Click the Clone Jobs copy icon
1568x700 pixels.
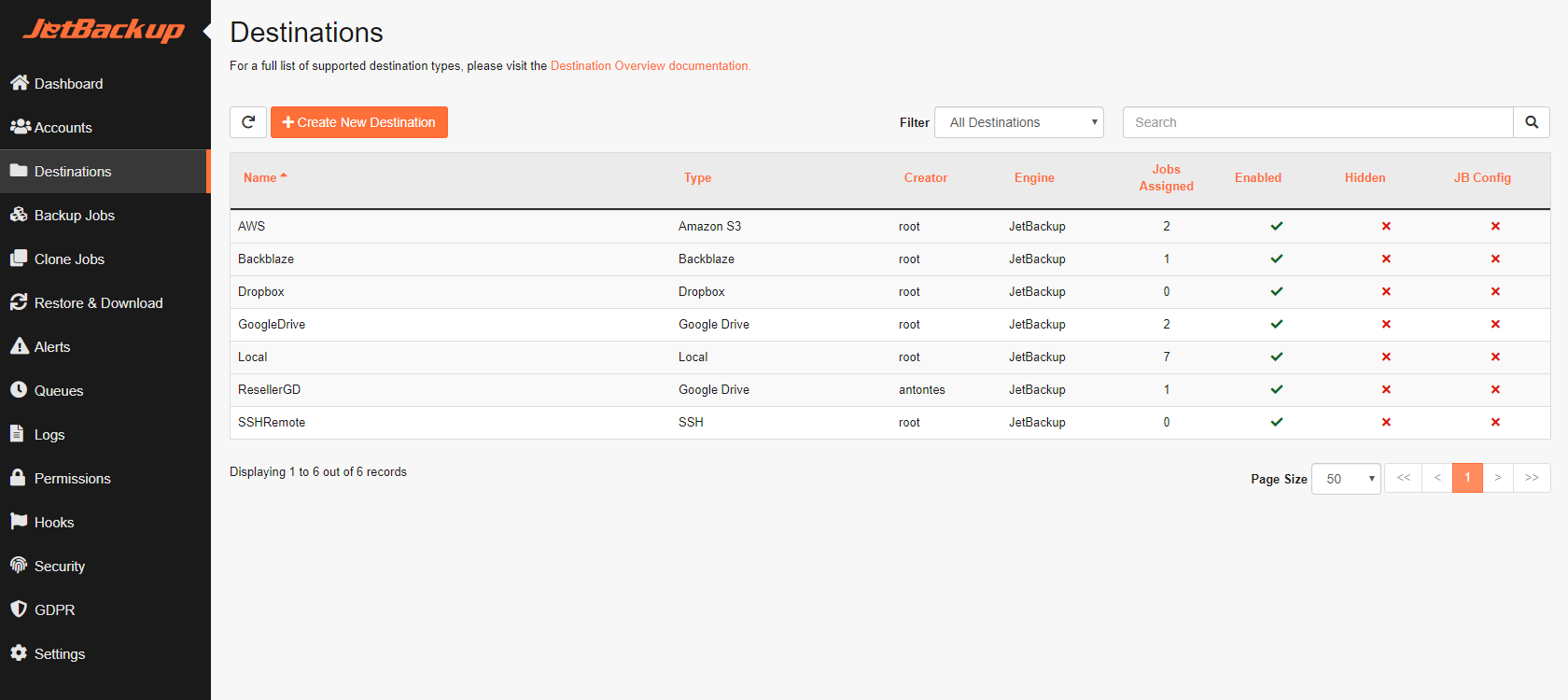(x=19, y=259)
